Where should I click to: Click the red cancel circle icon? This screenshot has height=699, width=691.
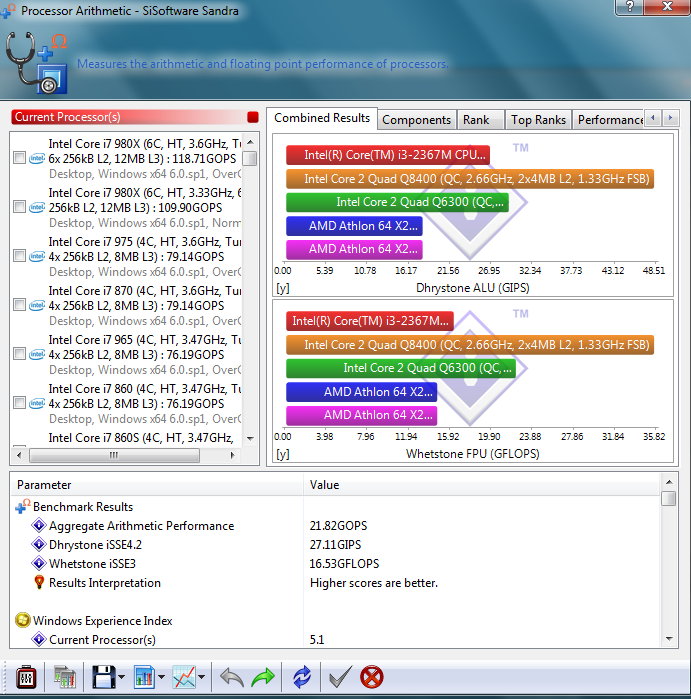372,677
